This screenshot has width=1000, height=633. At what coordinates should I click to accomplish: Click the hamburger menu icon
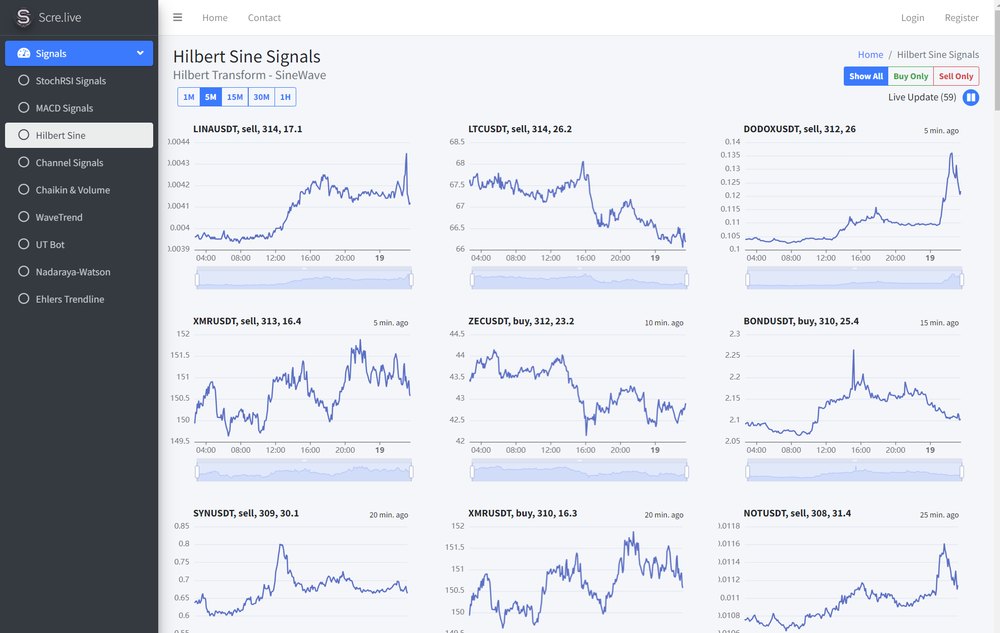pos(178,17)
